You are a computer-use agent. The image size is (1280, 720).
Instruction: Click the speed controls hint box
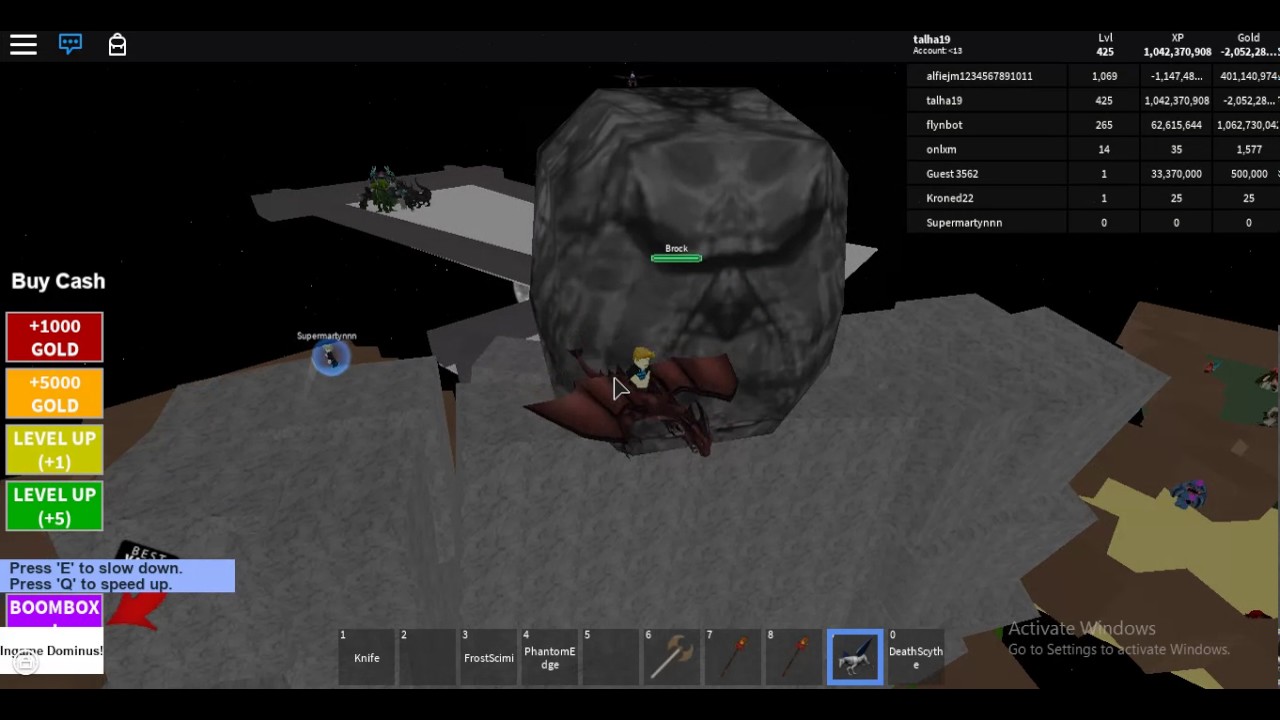117,576
